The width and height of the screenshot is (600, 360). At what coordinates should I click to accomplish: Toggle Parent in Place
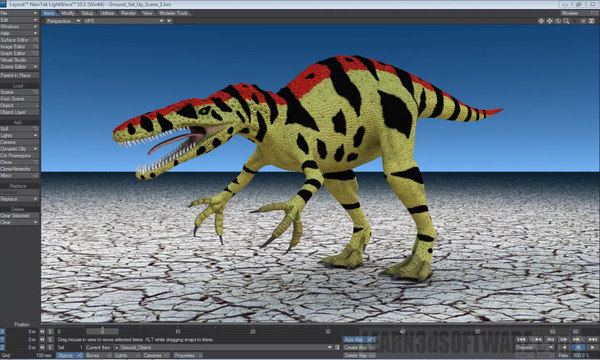tap(19, 75)
